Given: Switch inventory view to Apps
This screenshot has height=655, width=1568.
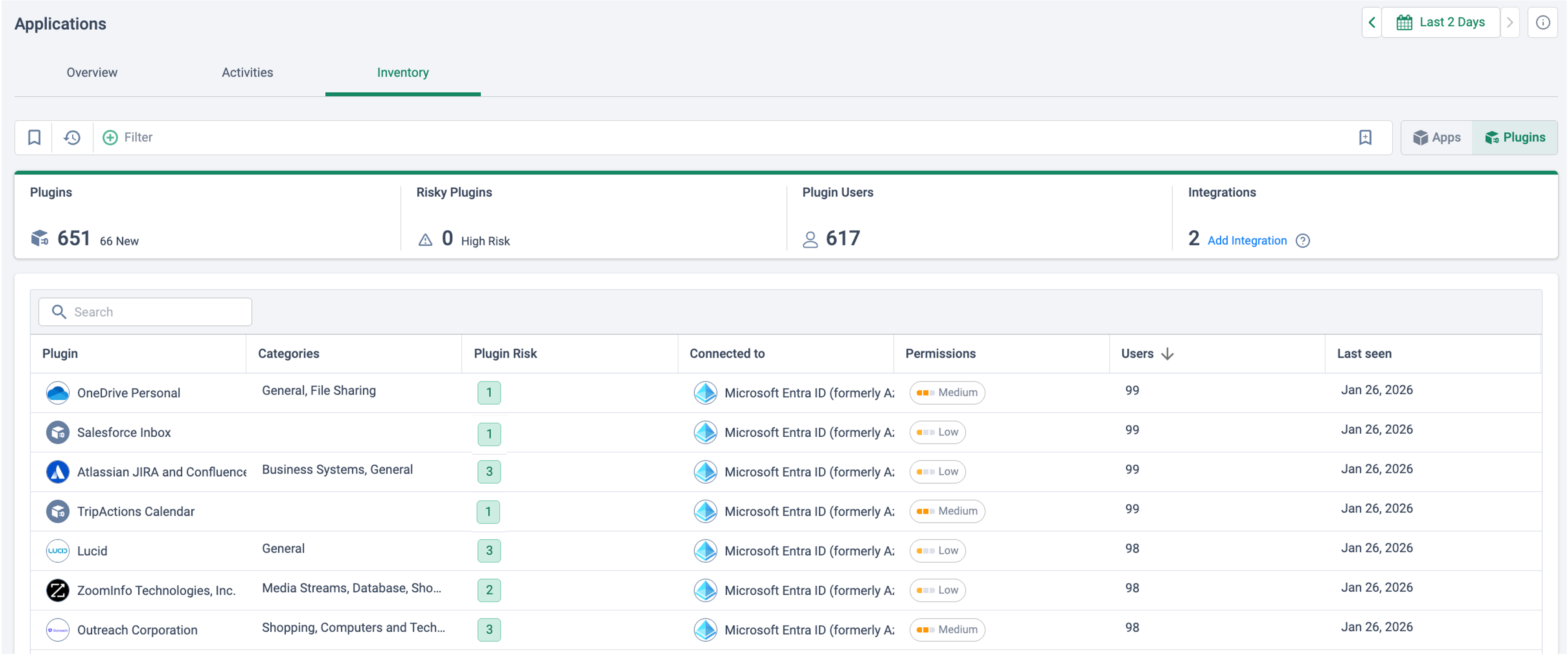Looking at the screenshot, I should [x=1436, y=138].
